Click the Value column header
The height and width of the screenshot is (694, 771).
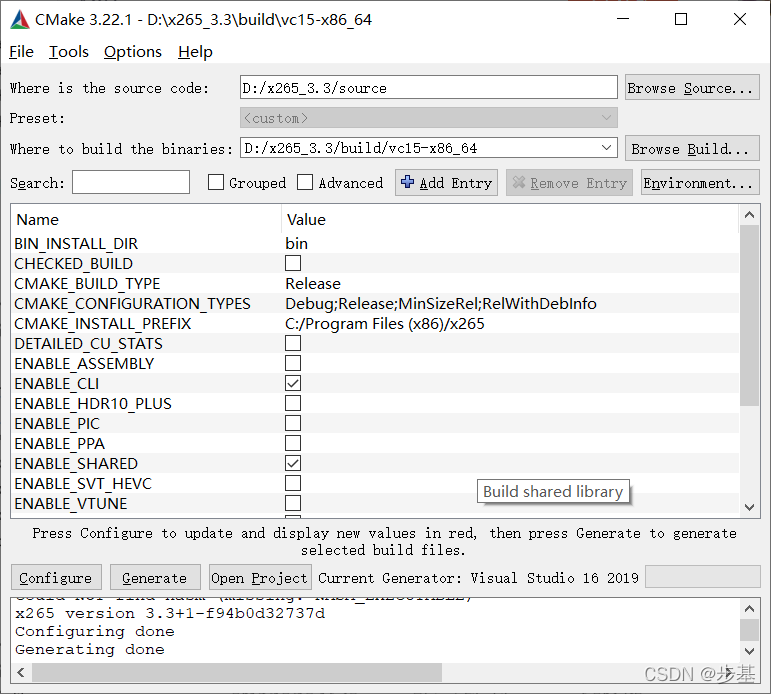[510, 219]
